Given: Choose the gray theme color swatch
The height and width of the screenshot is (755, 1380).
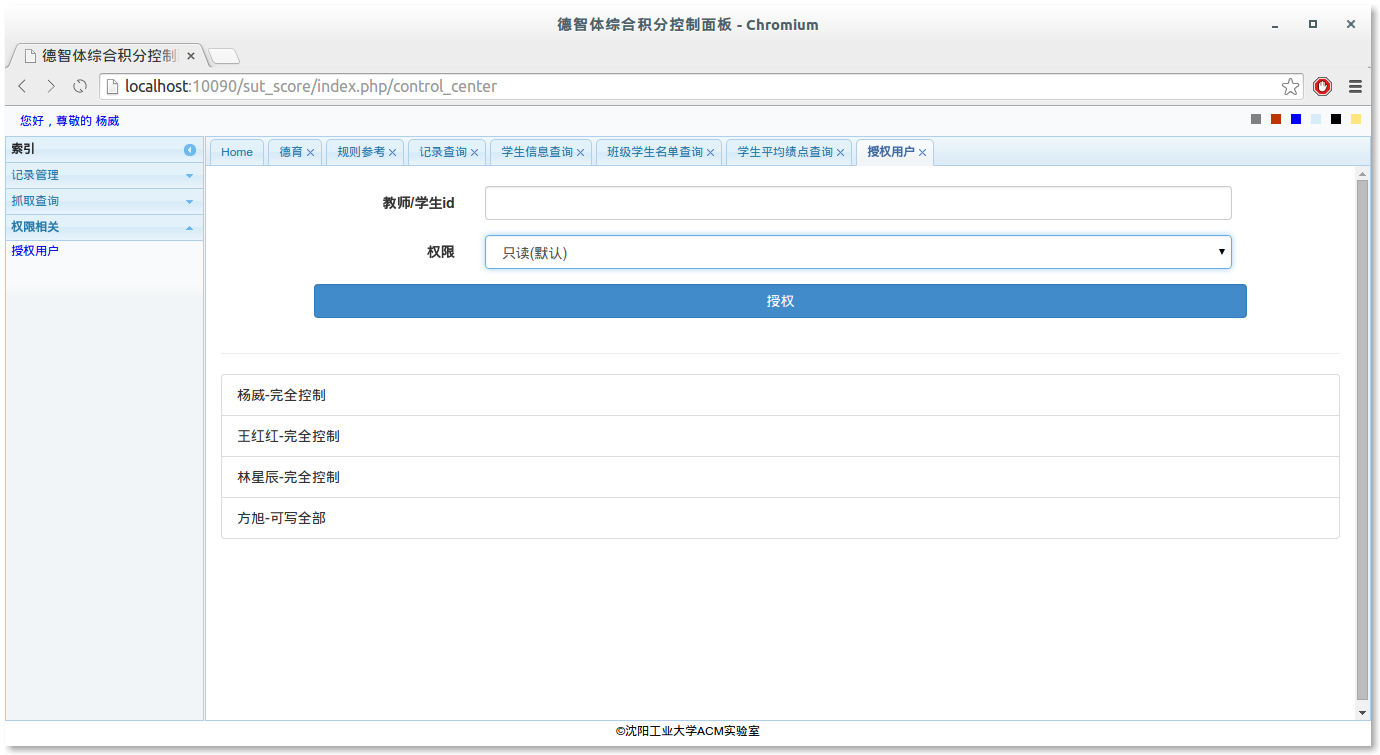Looking at the screenshot, I should pyautogui.click(x=1256, y=119).
